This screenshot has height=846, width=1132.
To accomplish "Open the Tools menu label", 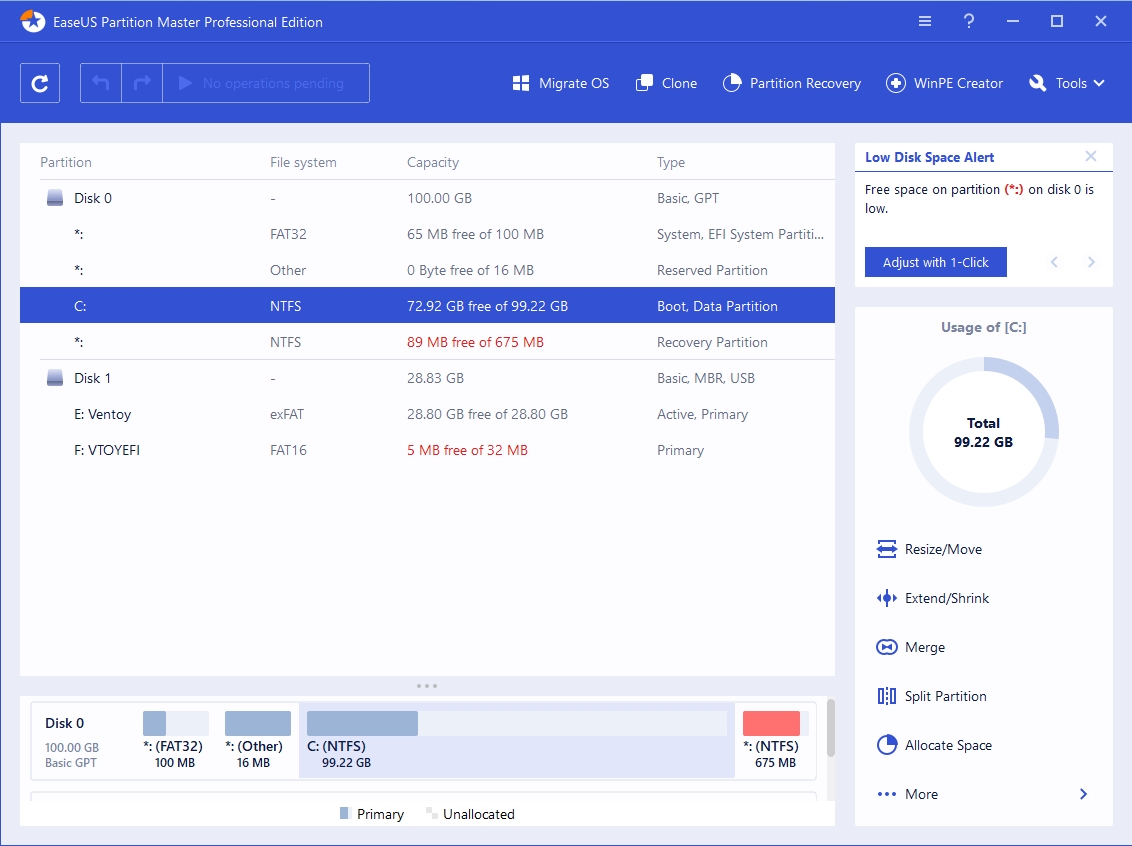I will 1071,83.
